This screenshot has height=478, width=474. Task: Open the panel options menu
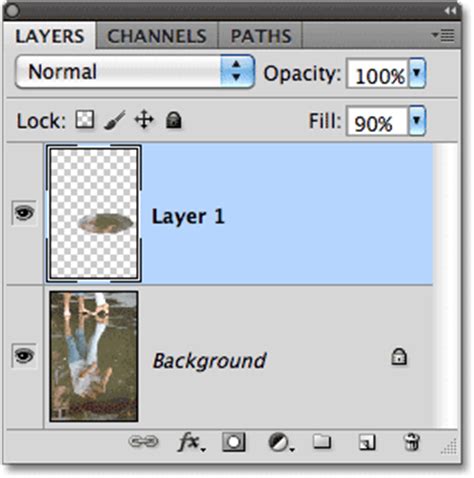click(x=443, y=35)
